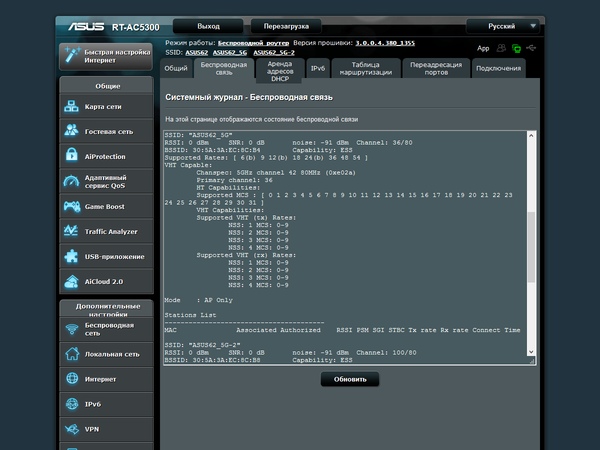This screenshot has height=450, width=600.
Task: Click the USB-приложение puzzle icon
Action: pyautogui.click(x=72, y=256)
